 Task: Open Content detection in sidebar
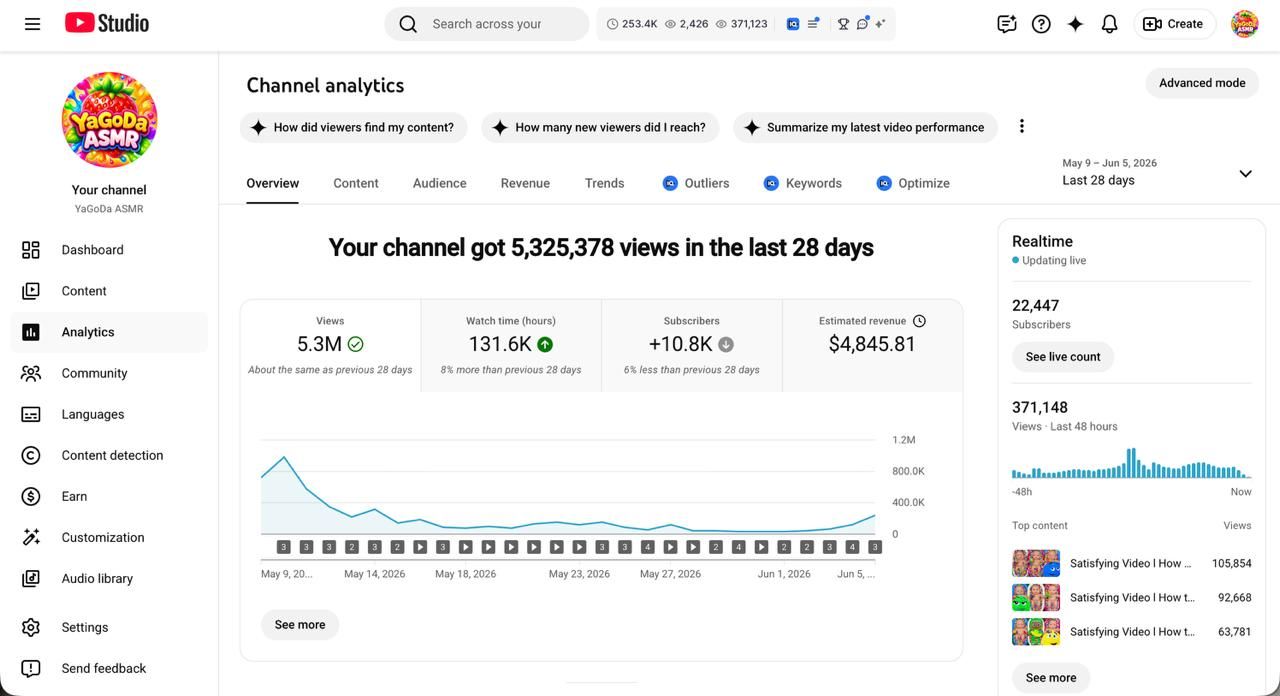coord(109,455)
